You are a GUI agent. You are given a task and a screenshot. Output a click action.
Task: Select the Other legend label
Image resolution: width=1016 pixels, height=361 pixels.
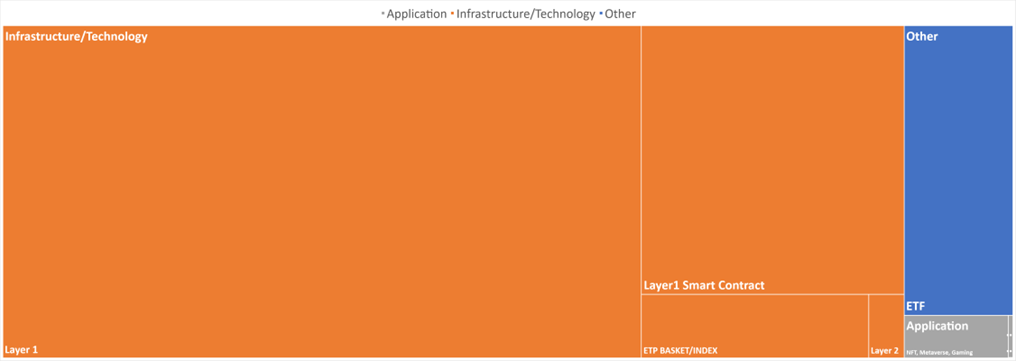620,14
